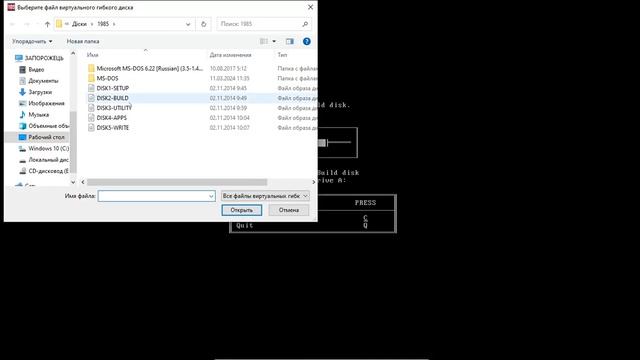
Task: Change view layout icon
Action: point(264,41)
